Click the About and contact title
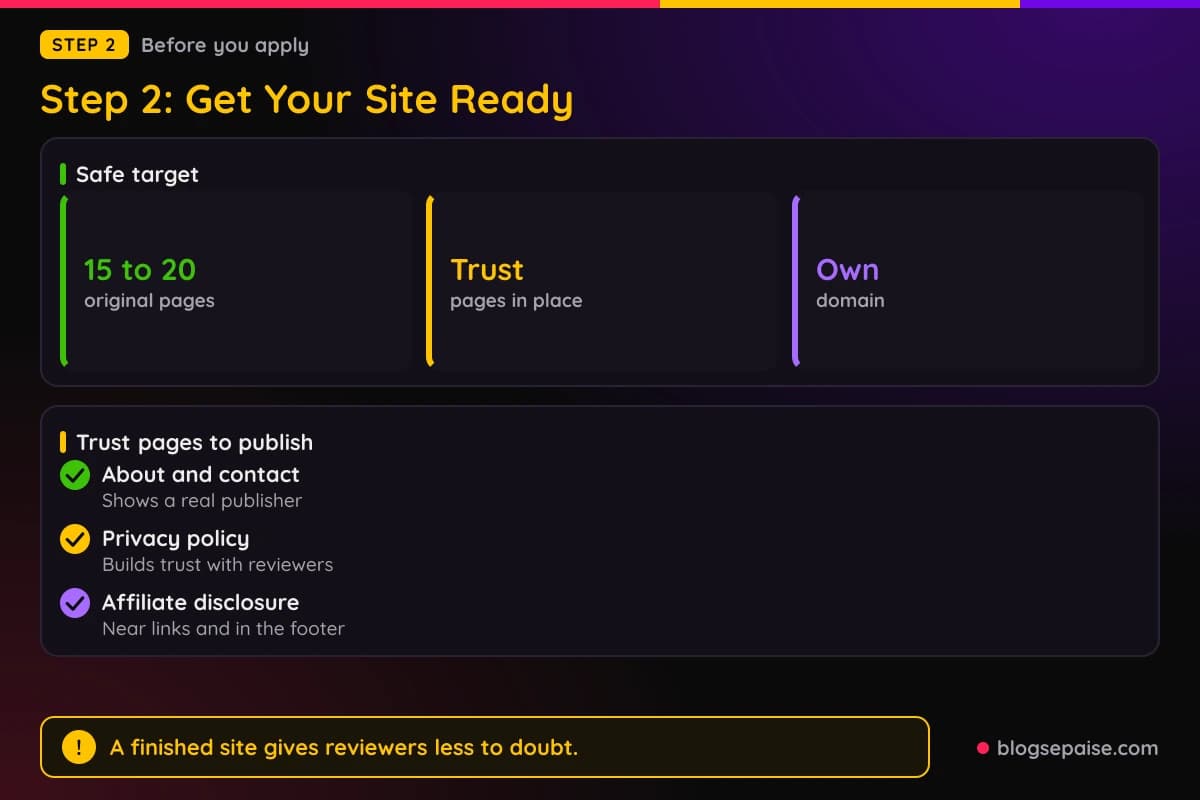The width and height of the screenshot is (1200, 800). point(201,474)
